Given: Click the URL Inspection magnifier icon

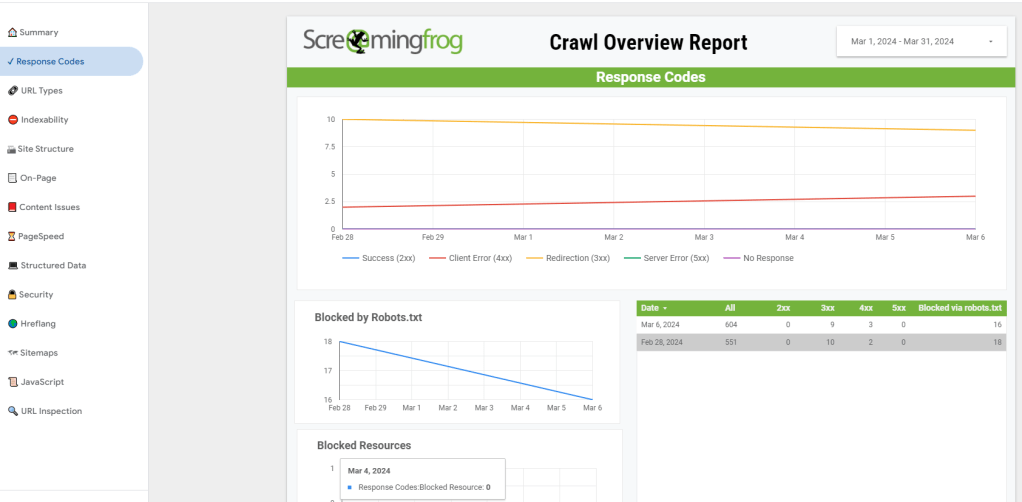Looking at the screenshot, I should (12, 411).
